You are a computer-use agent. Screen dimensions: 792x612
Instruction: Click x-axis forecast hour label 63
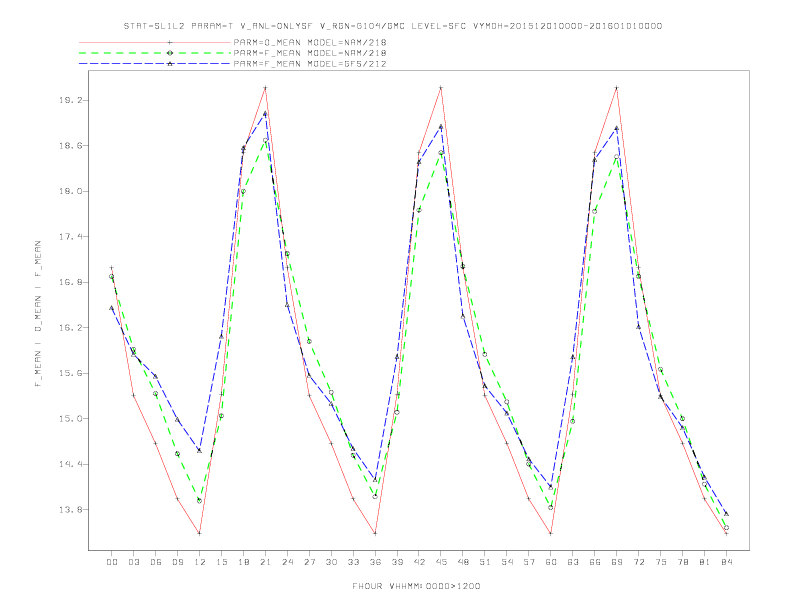573,562
